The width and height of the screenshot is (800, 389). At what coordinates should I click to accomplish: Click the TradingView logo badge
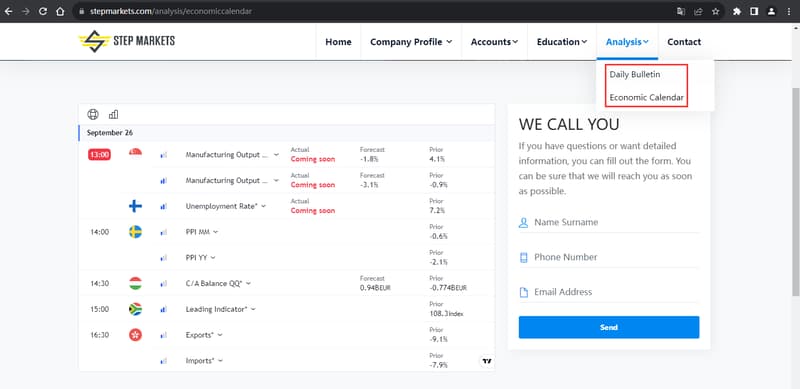point(487,361)
